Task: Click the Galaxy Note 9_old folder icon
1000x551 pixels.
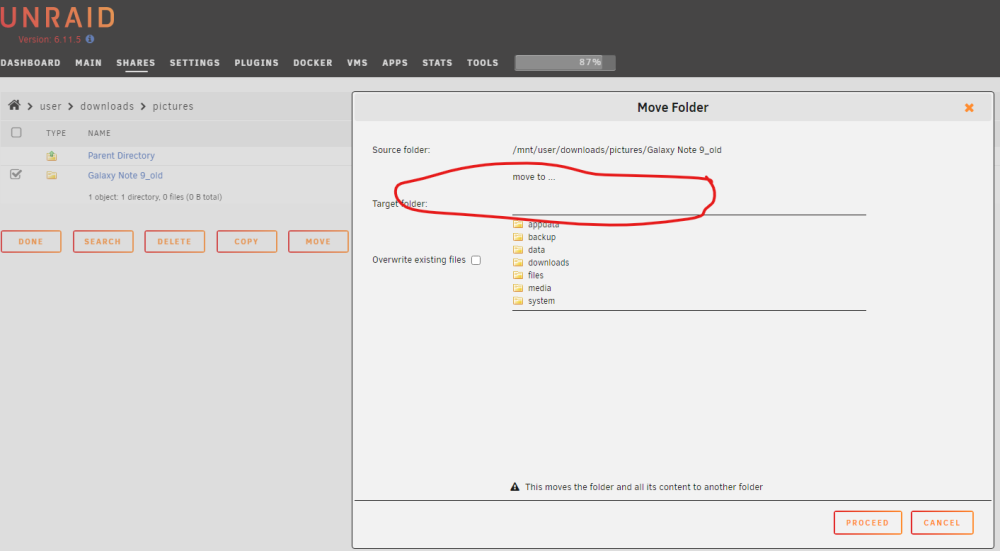Action: (x=52, y=175)
